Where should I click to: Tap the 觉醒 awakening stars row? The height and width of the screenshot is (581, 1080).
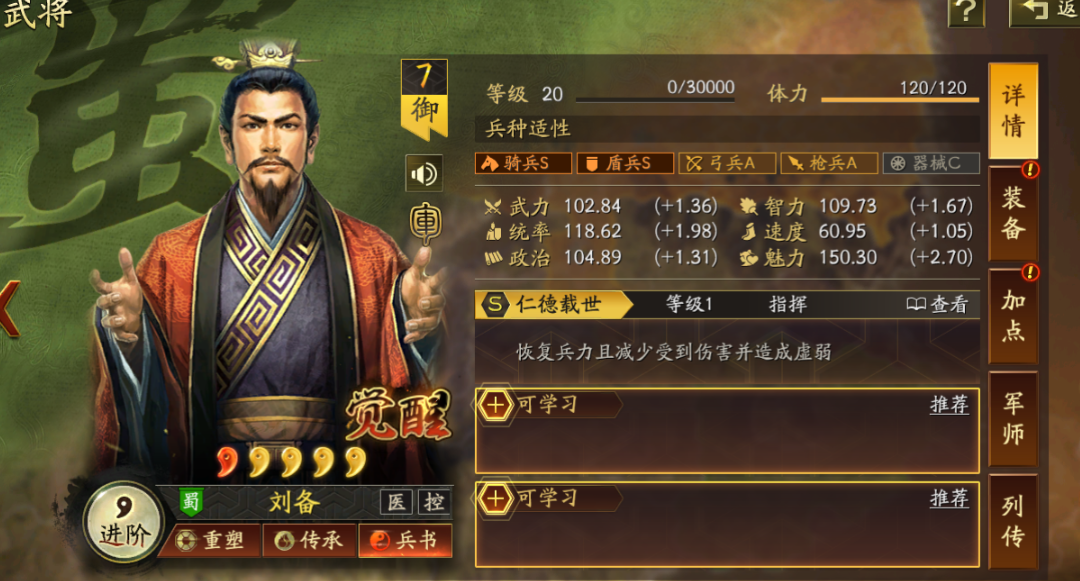point(292,461)
